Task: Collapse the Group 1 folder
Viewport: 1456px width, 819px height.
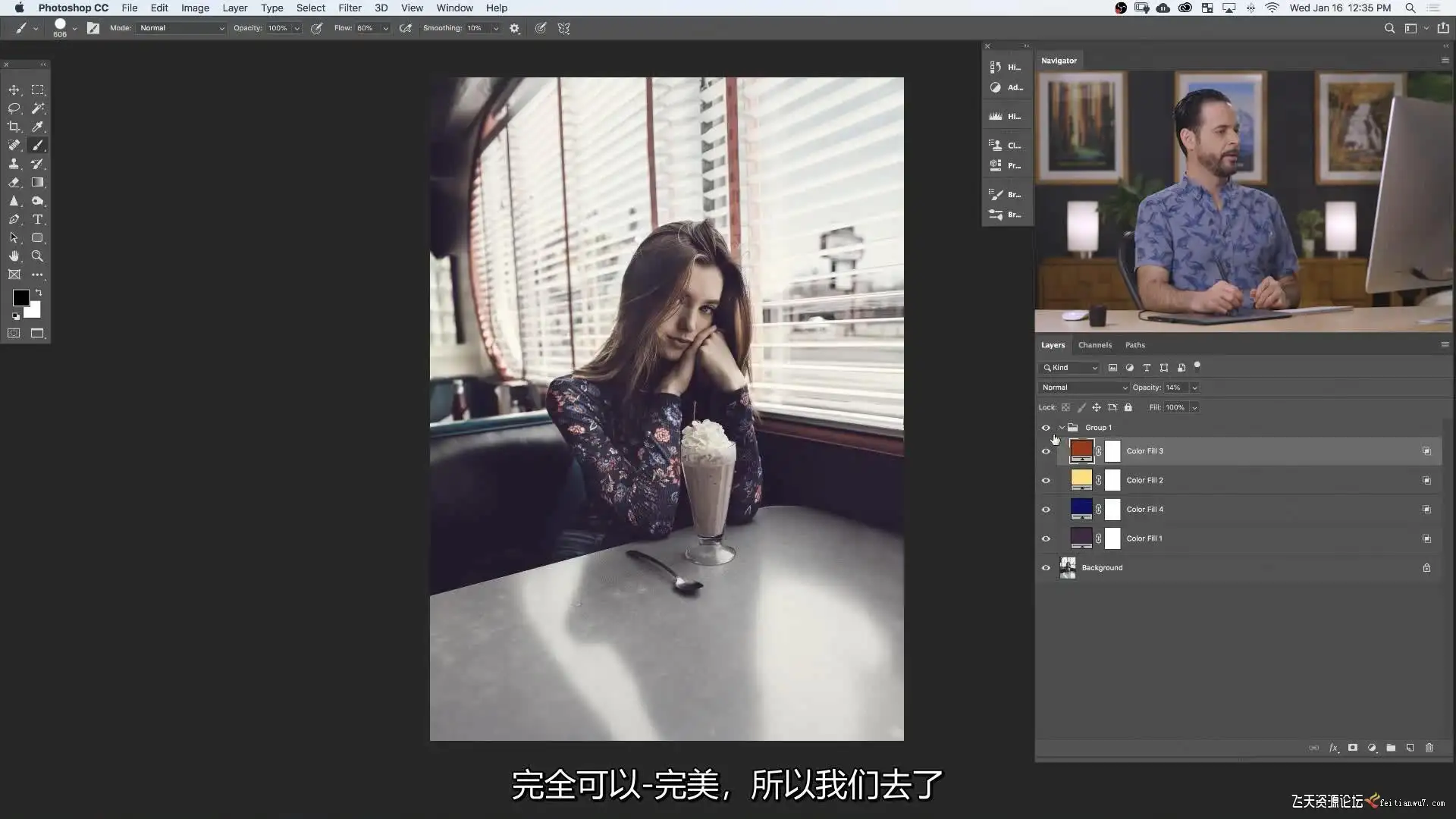Action: coord(1062,428)
